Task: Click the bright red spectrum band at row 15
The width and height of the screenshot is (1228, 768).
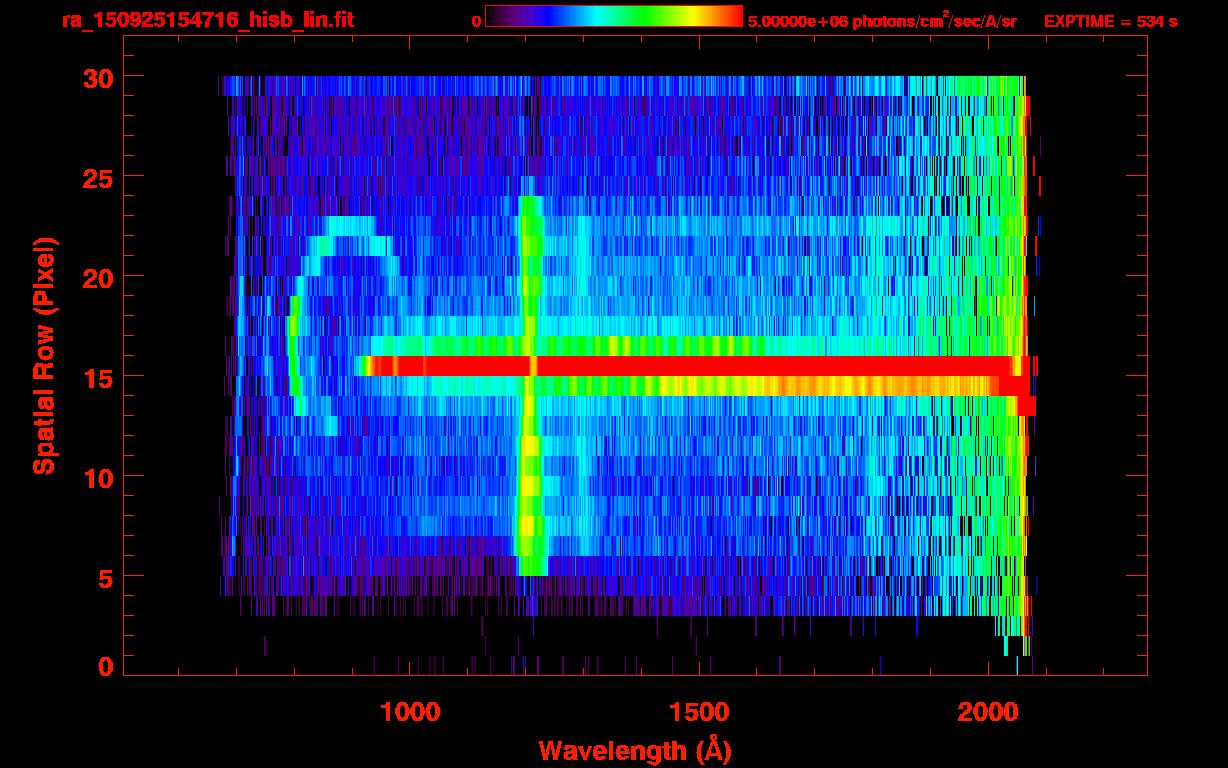Action: [x=690, y=366]
